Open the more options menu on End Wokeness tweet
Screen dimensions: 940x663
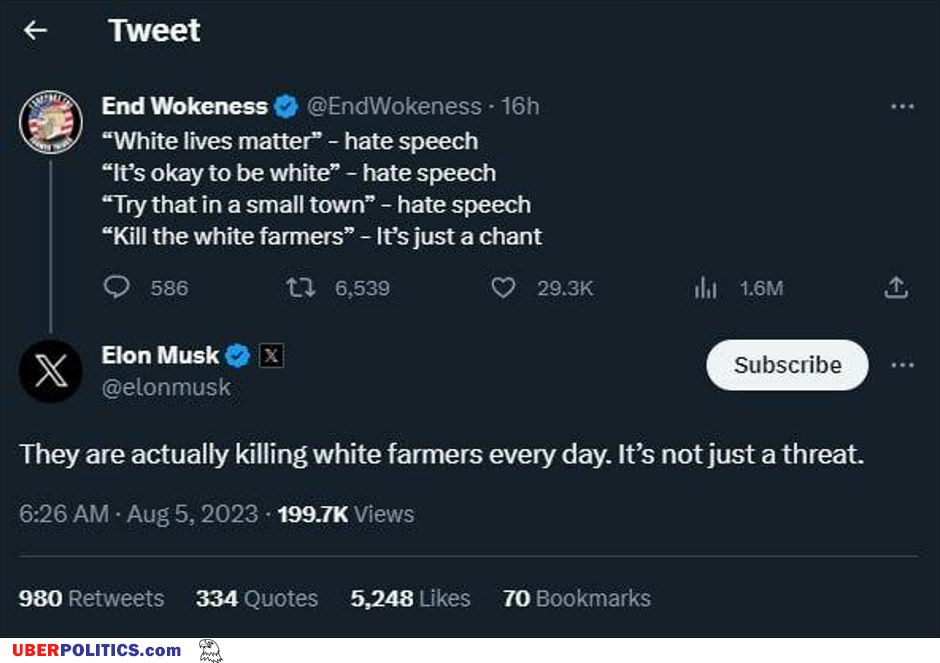[x=902, y=107]
